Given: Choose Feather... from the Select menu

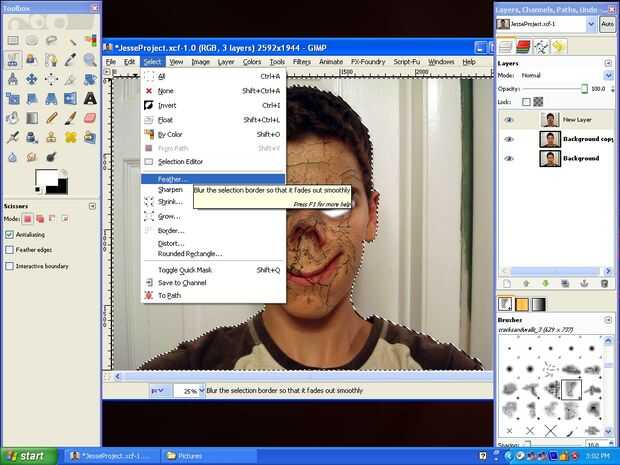Looking at the screenshot, I should pos(213,179).
